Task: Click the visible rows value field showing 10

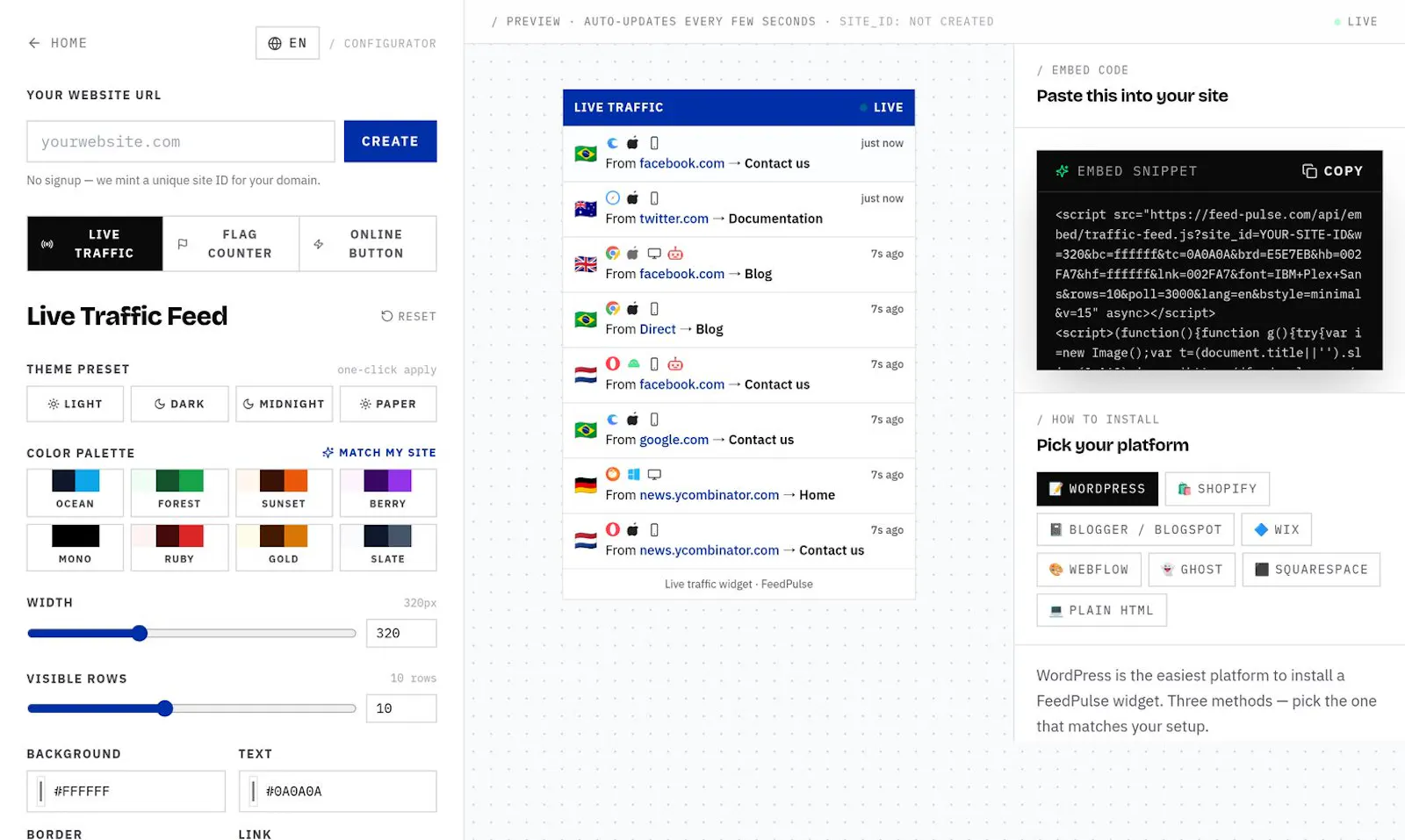Action: click(401, 708)
